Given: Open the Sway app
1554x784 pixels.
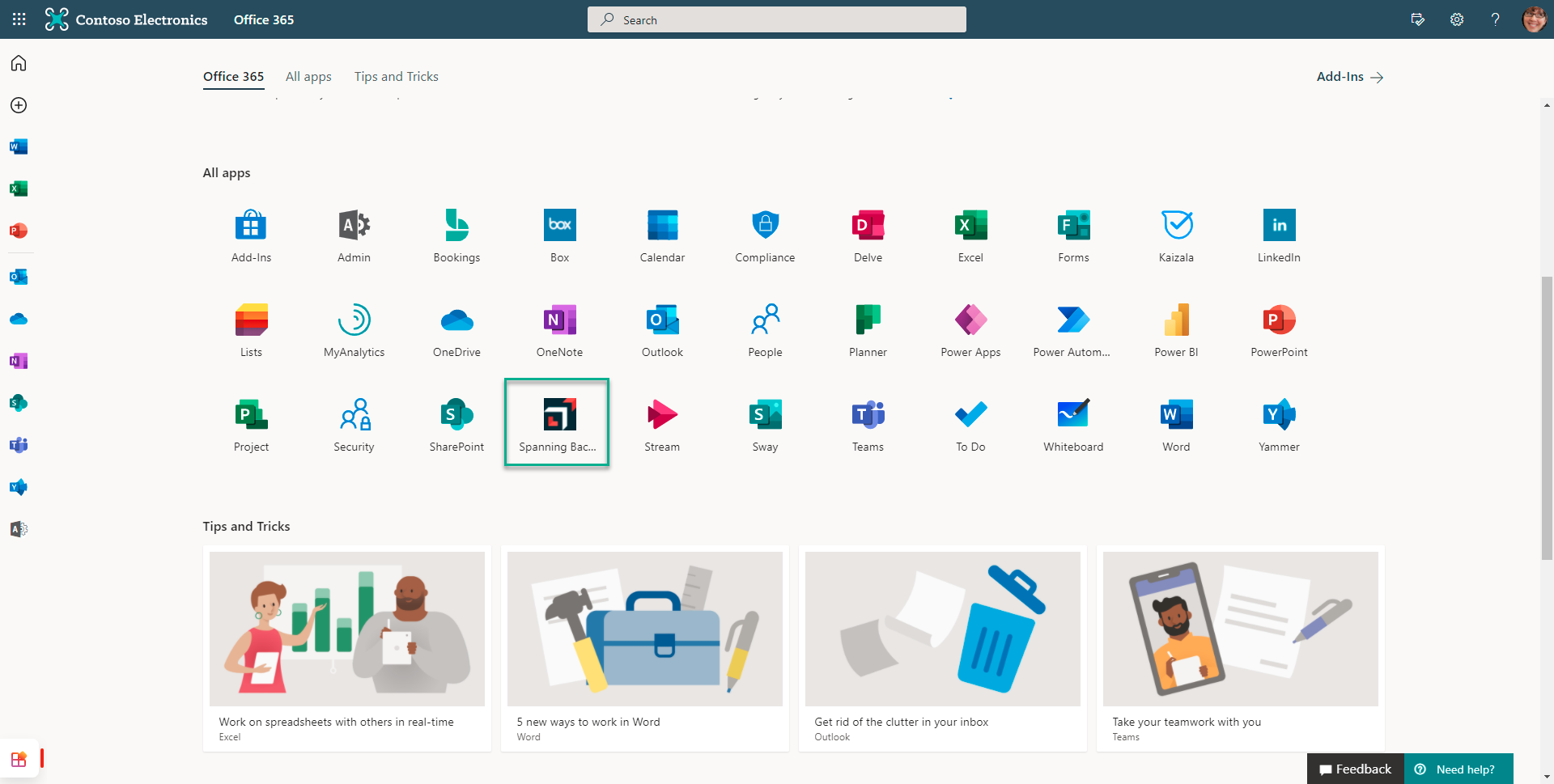Looking at the screenshot, I should pyautogui.click(x=765, y=424).
